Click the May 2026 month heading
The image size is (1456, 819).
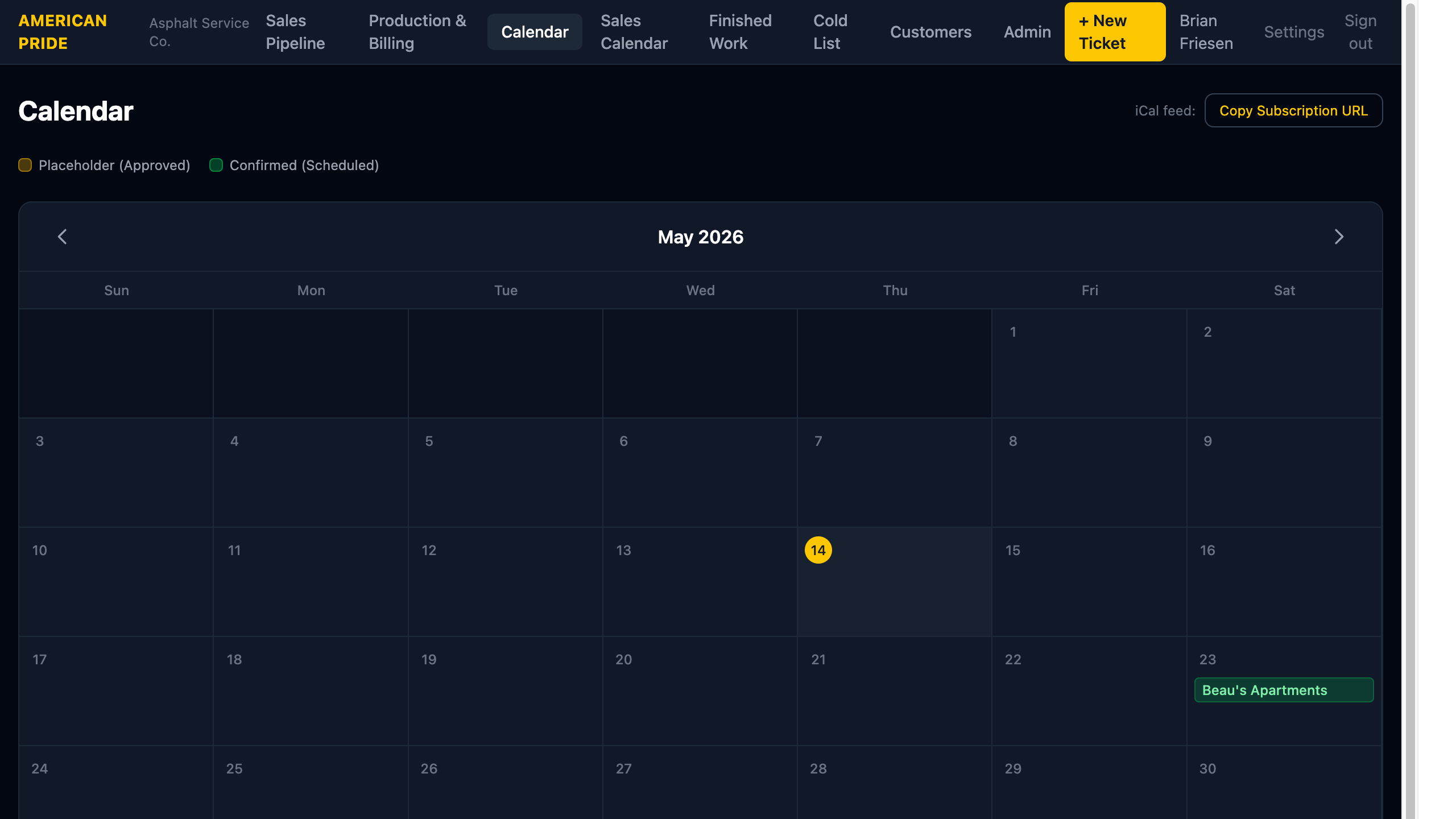pos(700,237)
